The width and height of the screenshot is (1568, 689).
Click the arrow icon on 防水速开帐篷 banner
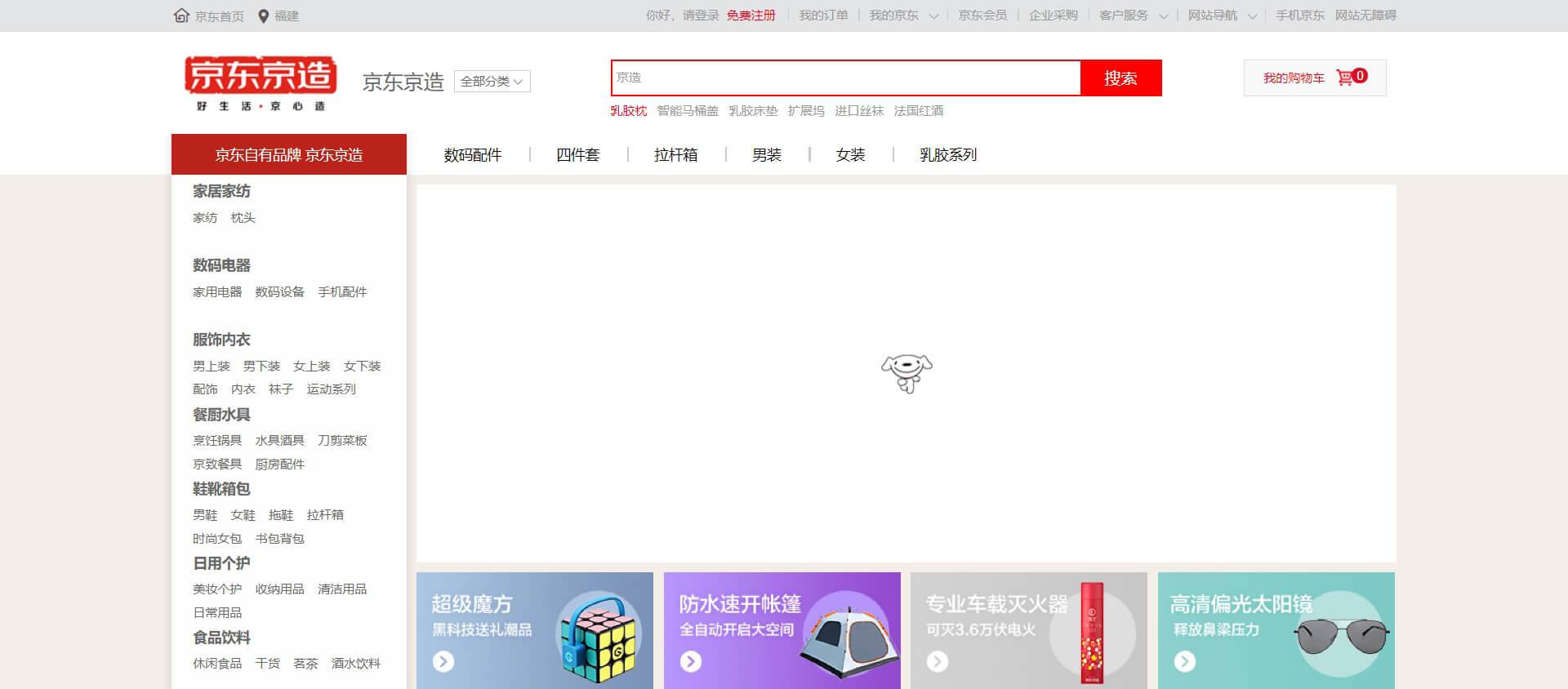pos(691,661)
